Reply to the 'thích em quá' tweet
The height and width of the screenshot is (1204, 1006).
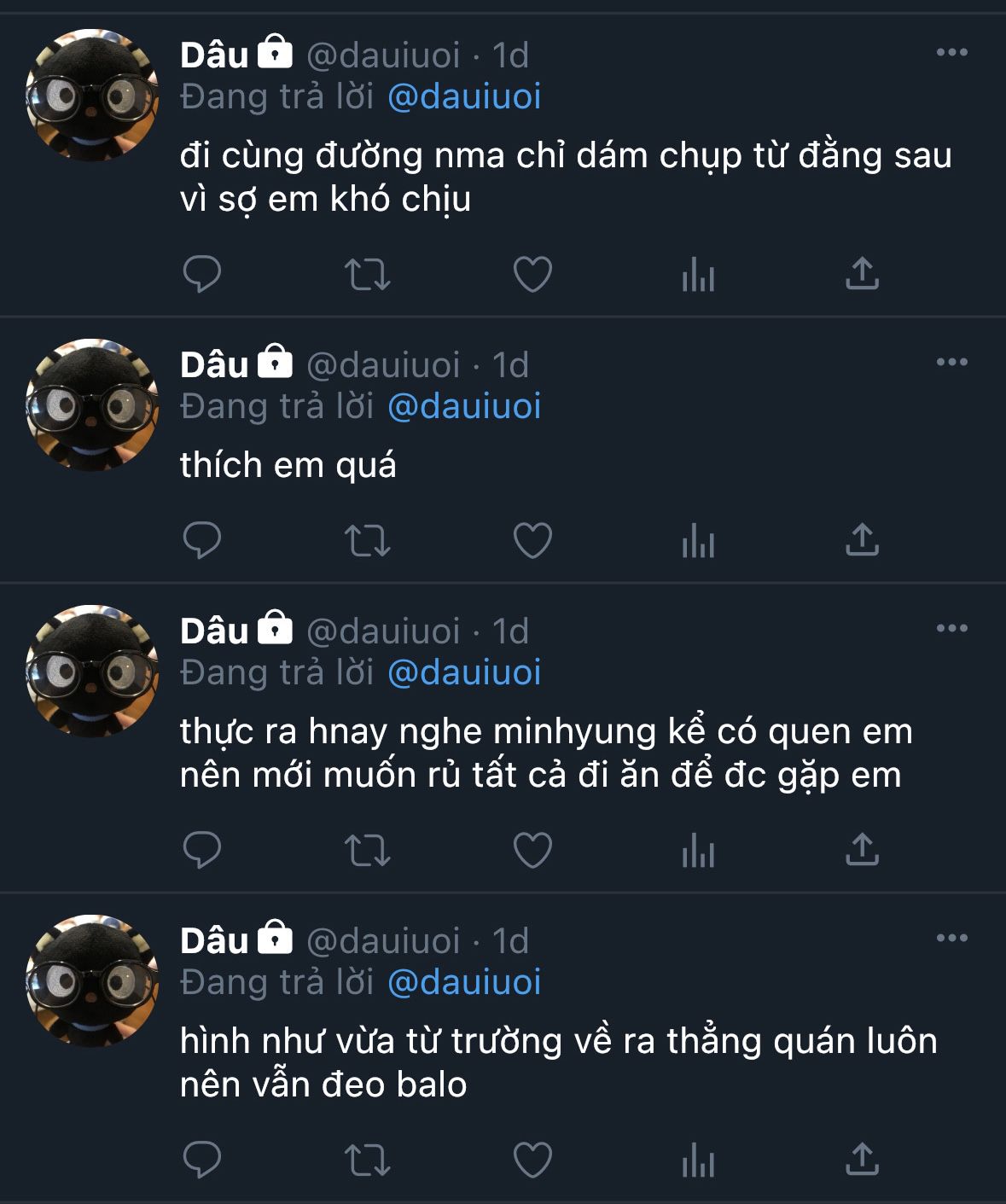click(202, 540)
